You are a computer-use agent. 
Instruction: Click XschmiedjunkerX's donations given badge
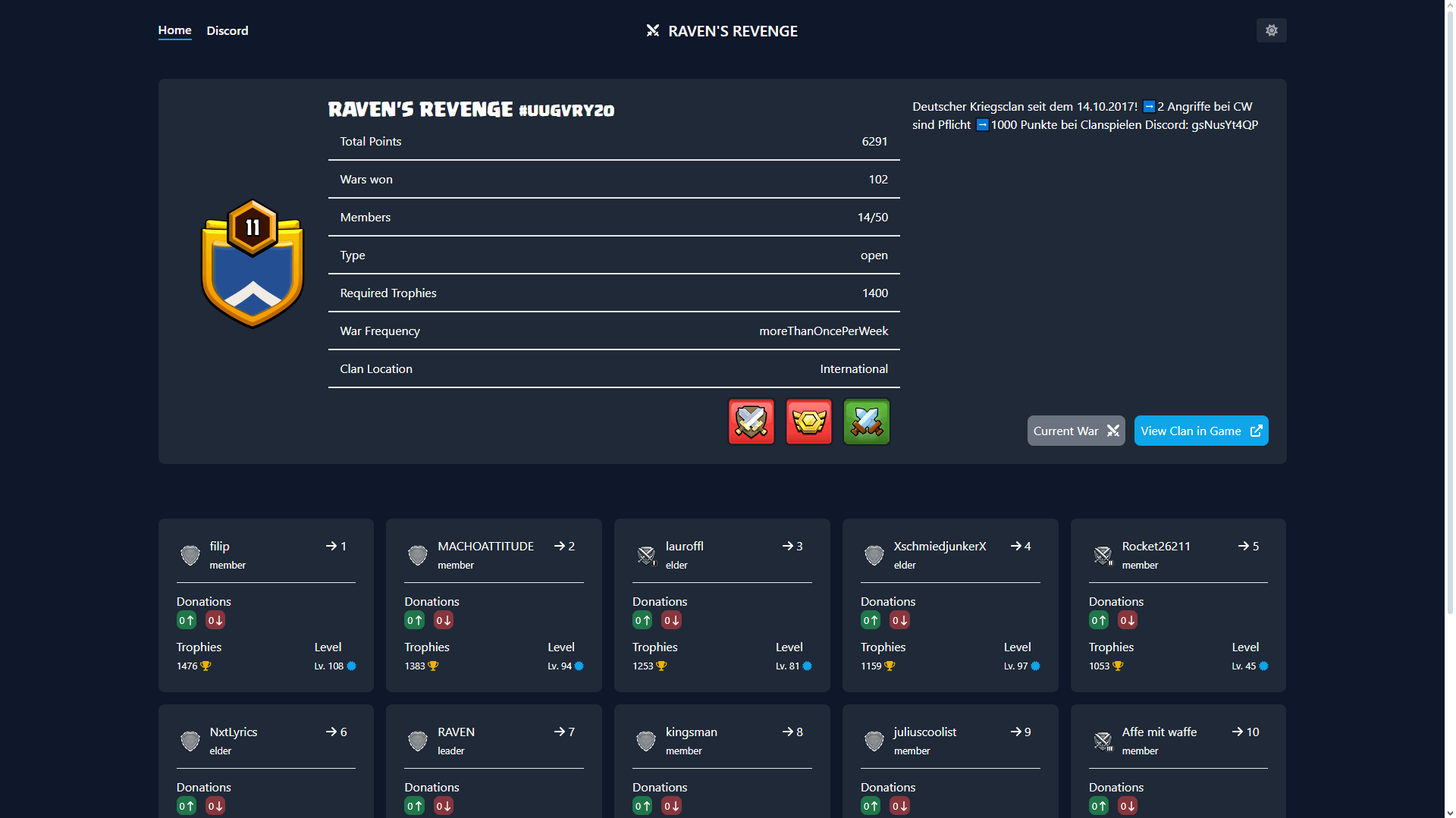pos(871,620)
